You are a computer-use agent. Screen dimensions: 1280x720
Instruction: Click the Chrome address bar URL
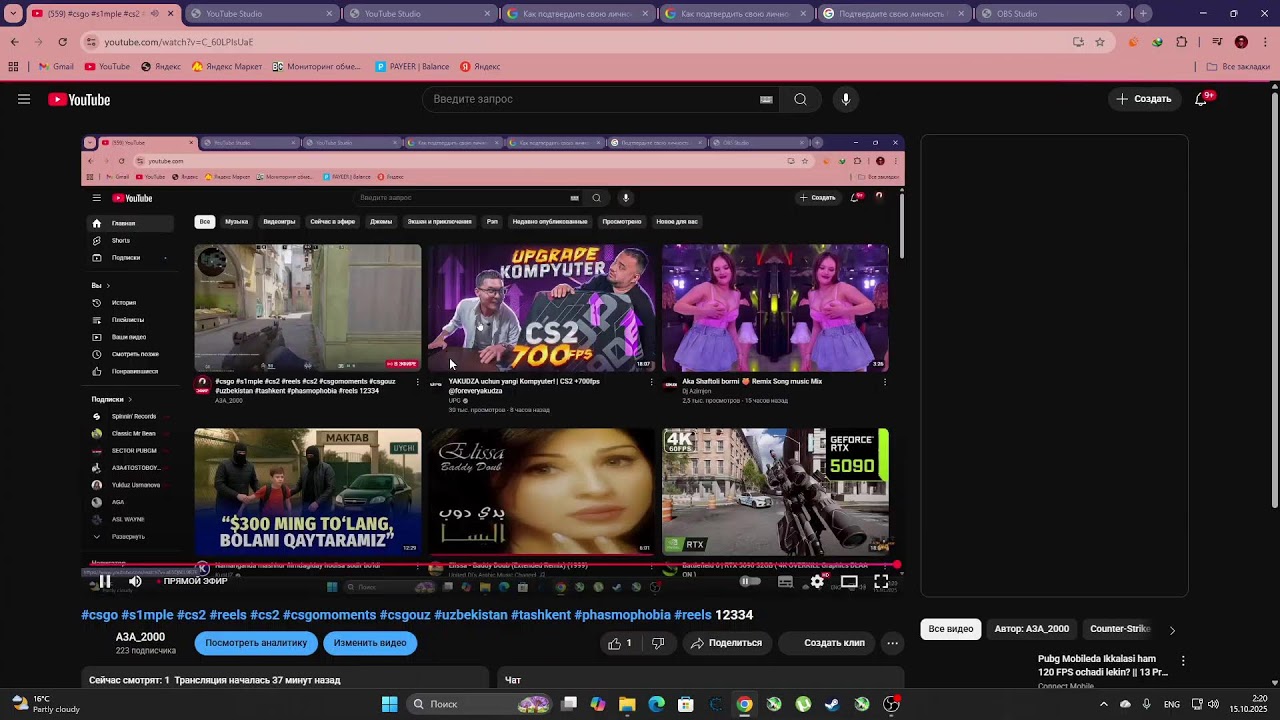click(x=179, y=42)
